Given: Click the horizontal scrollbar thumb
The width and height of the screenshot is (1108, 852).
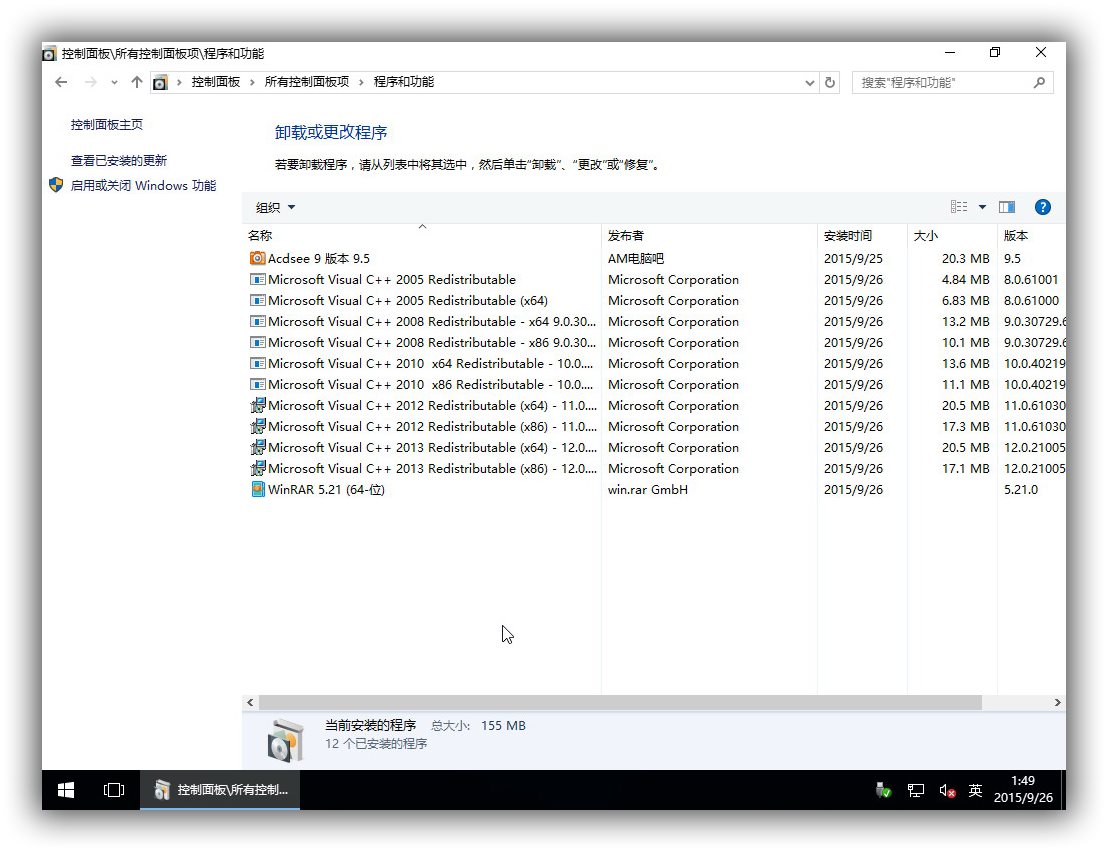Looking at the screenshot, I should pyautogui.click(x=620, y=702).
